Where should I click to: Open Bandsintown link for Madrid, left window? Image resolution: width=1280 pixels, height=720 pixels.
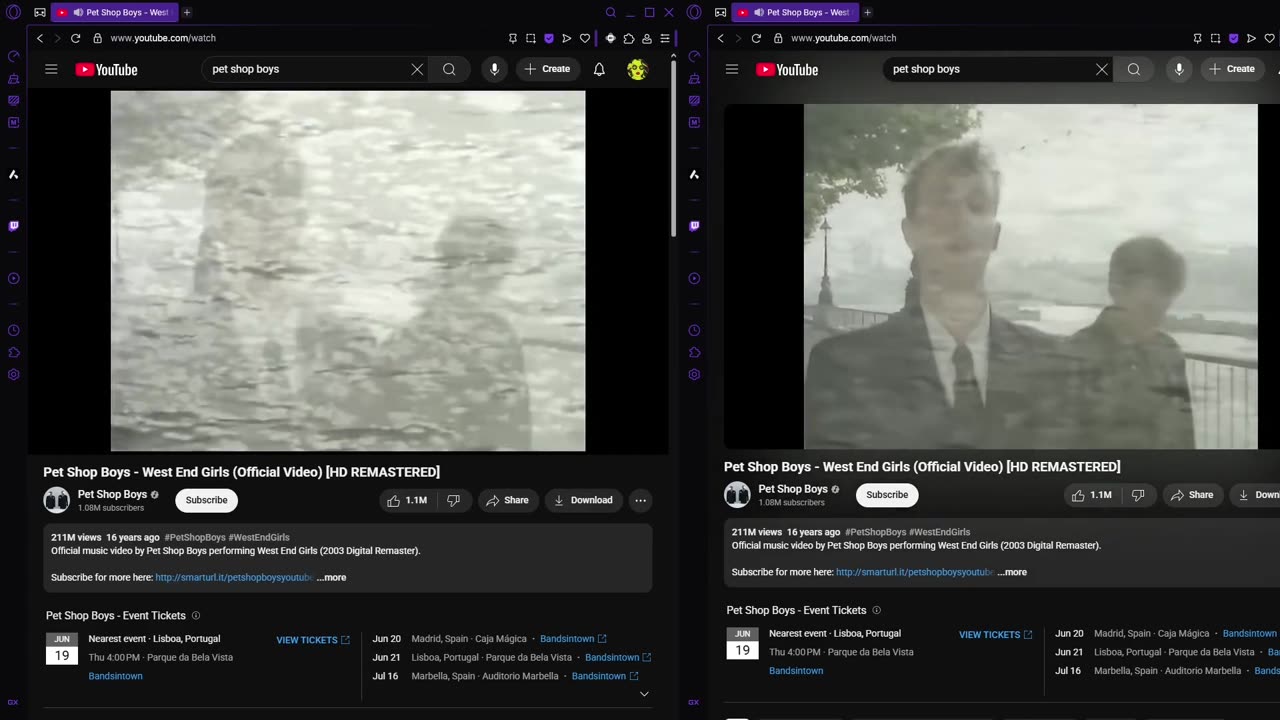pyautogui.click(x=573, y=639)
